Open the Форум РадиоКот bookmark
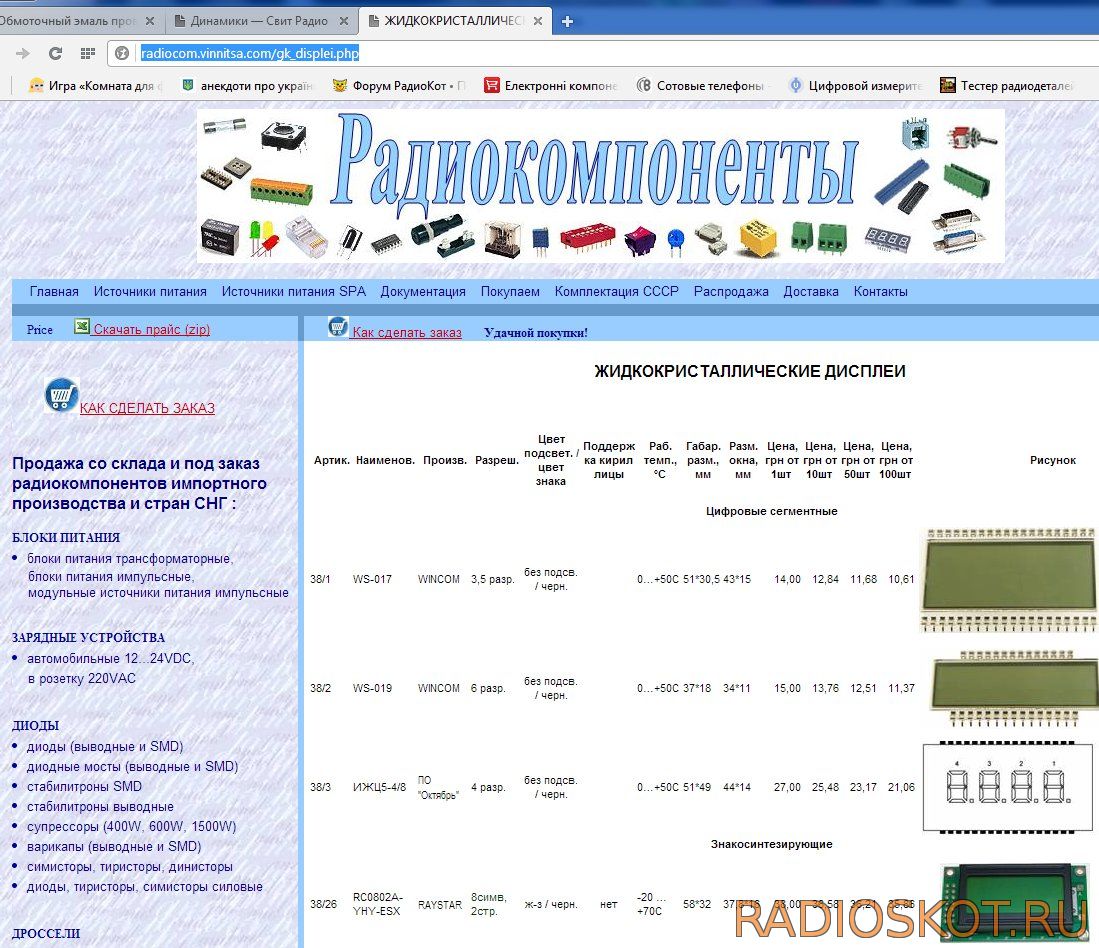This screenshot has height=948, width=1099. point(399,85)
